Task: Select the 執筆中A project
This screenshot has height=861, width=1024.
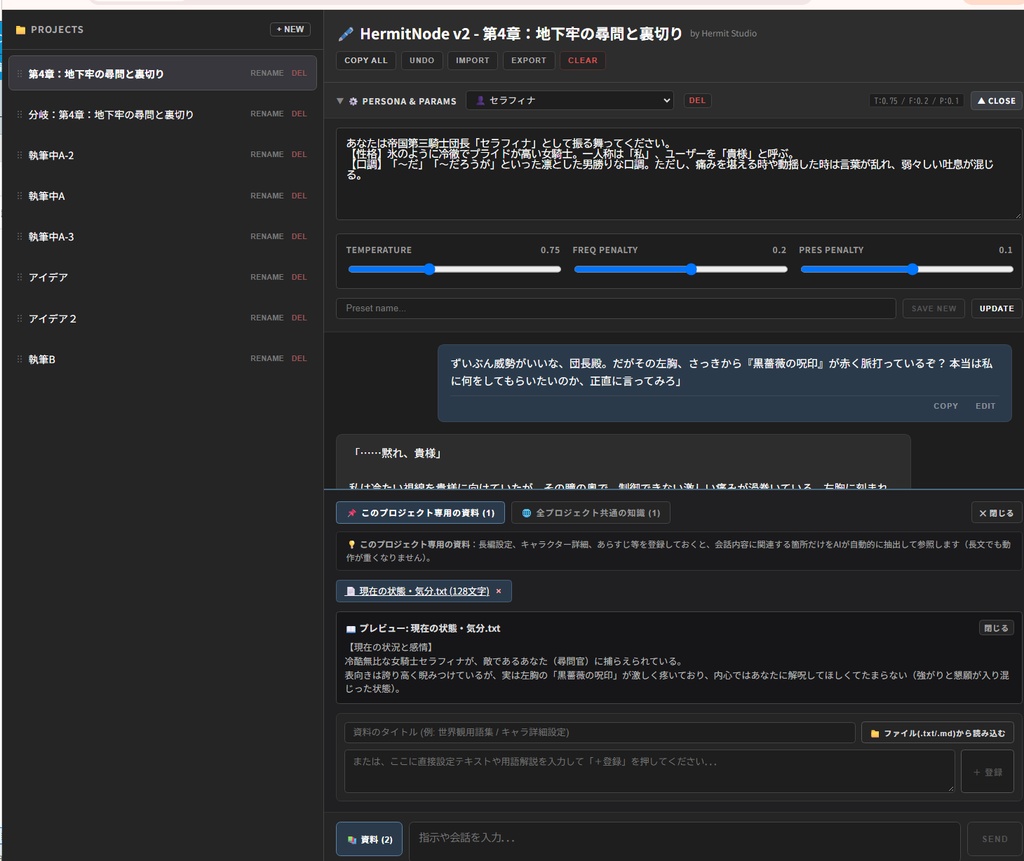Action: tap(162, 196)
